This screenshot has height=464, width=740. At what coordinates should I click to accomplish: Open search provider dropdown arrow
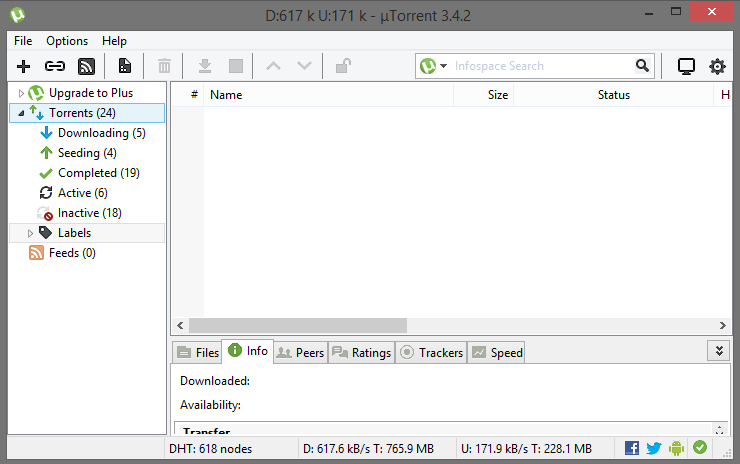click(x=443, y=66)
